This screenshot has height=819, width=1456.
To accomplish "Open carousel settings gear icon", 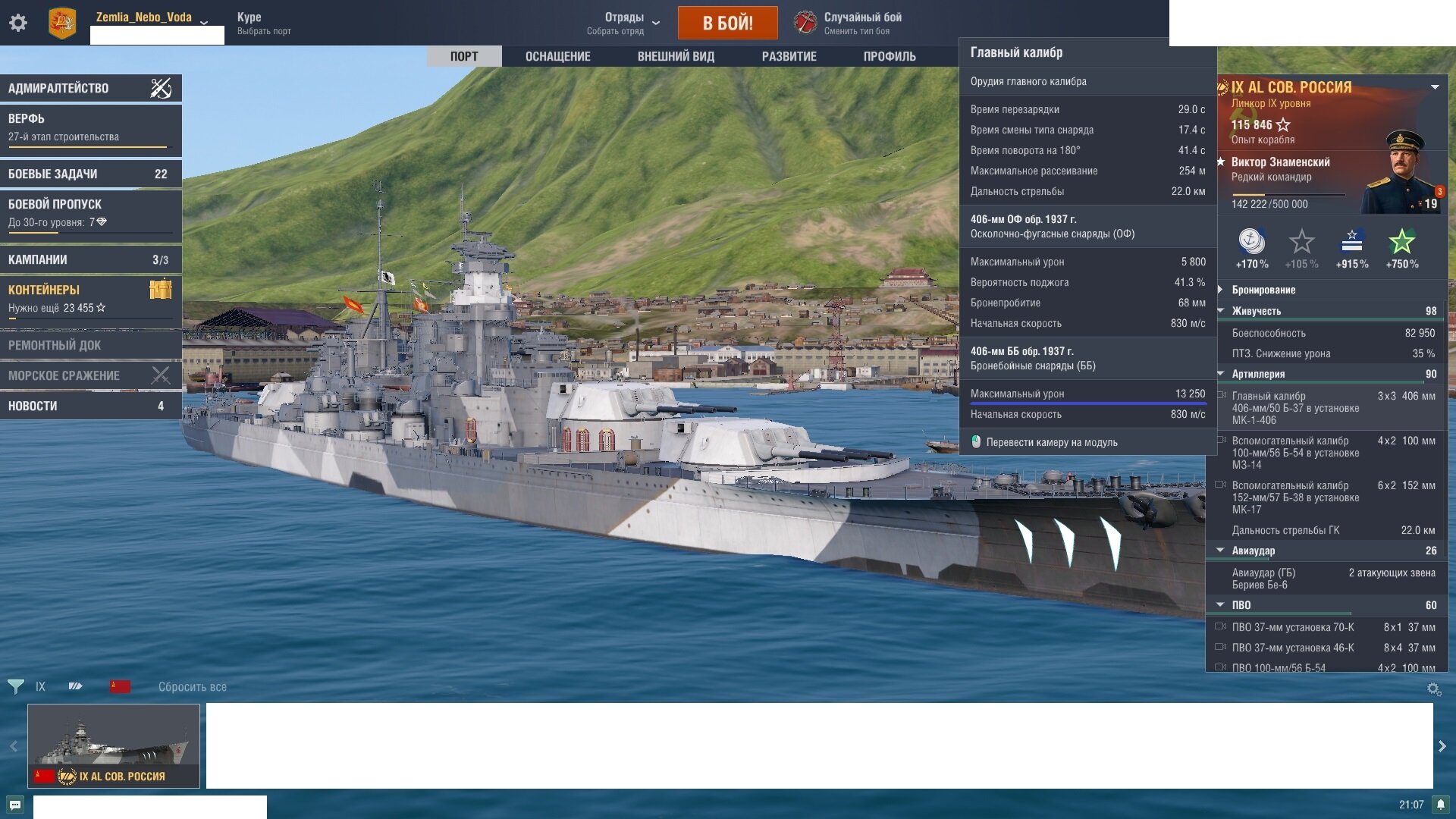I will click(1434, 689).
